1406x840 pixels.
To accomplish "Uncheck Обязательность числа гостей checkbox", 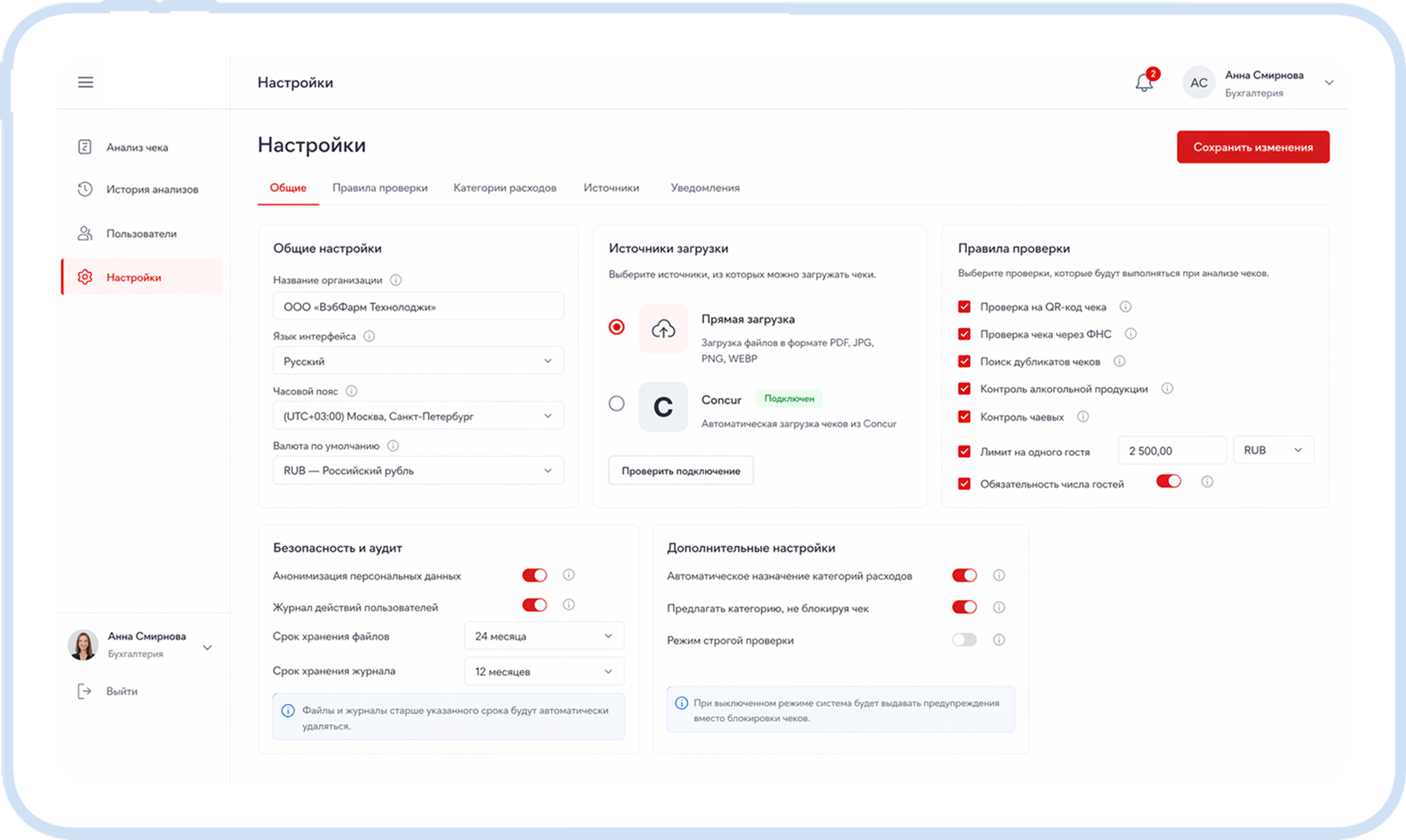I will (x=965, y=483).
